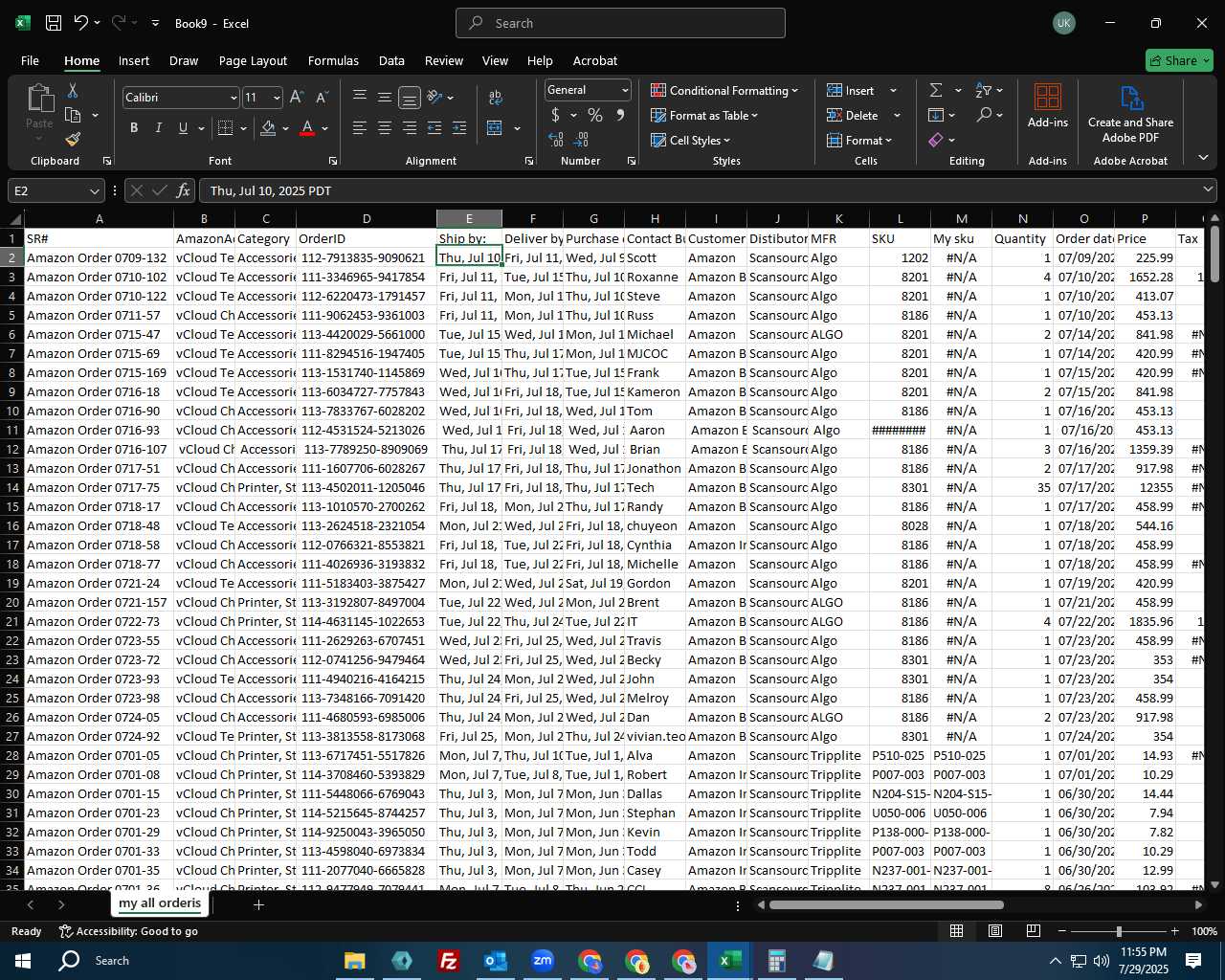Viewport: 1225px width, 980px height.
Task: Click the Insert cells button
Action: click(852, 90)
